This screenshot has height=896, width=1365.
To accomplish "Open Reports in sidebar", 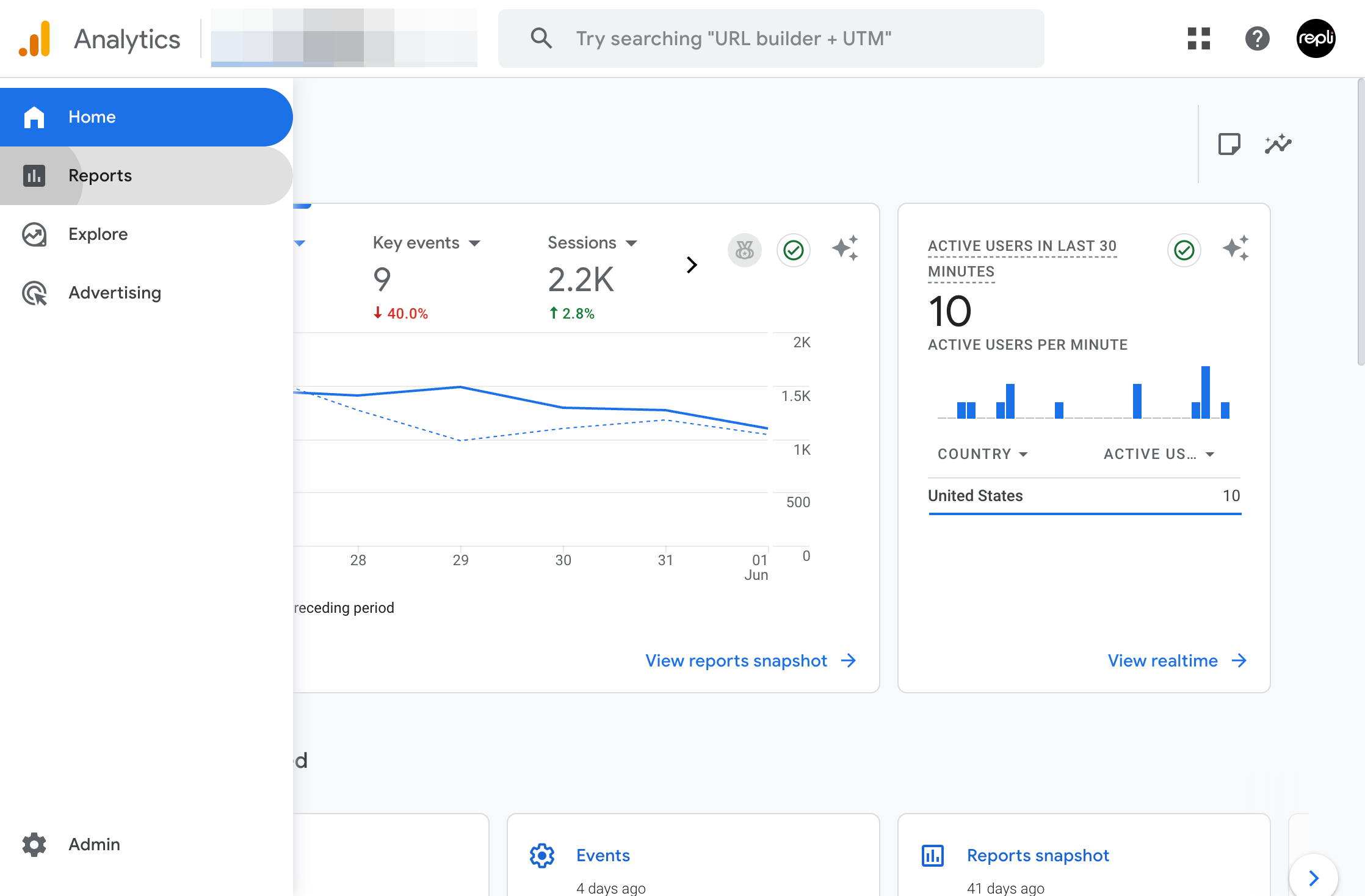I will [x=147, y=176].
